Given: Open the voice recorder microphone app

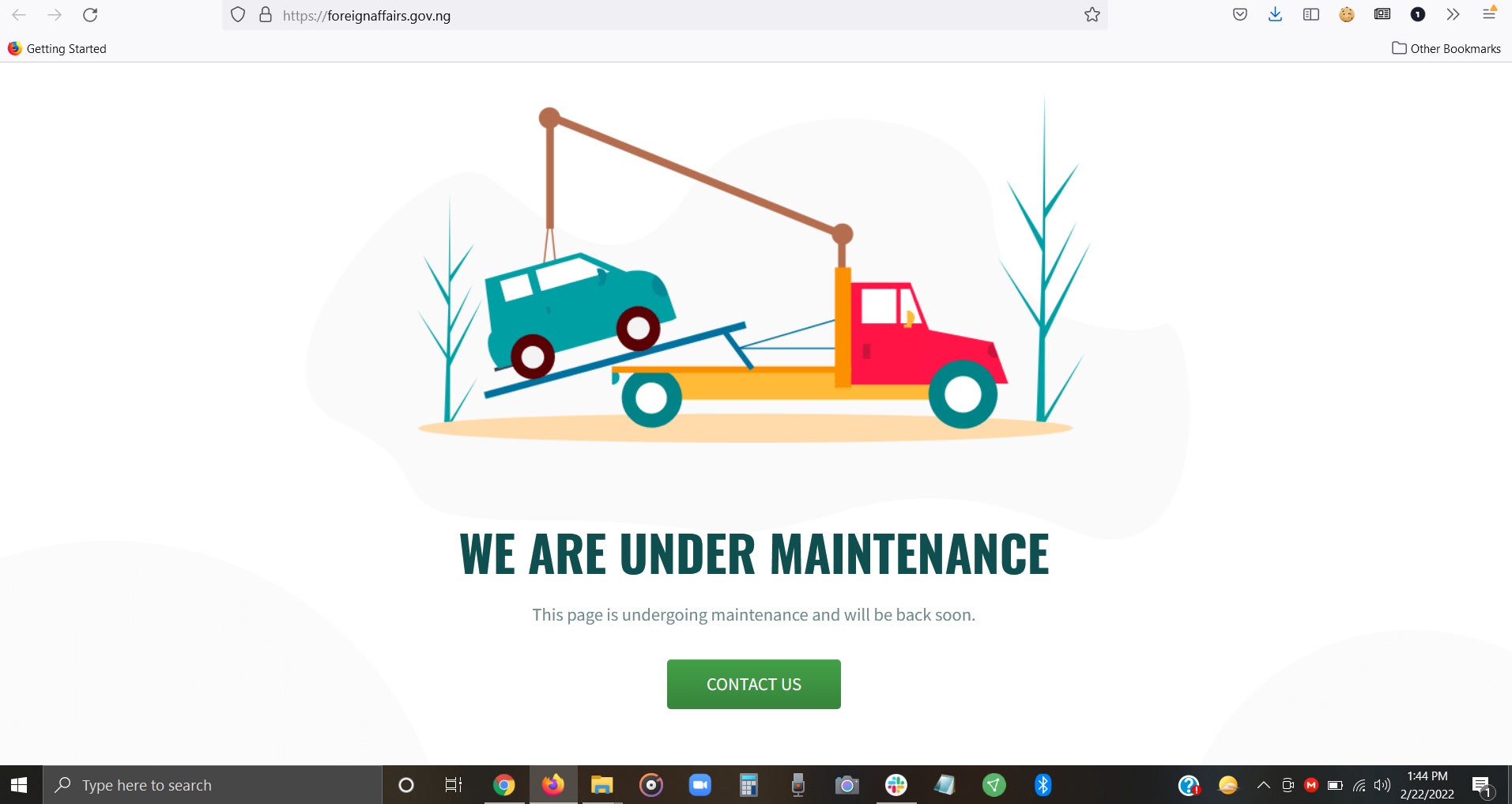Looking at the screenshot, I should point(798,785).
